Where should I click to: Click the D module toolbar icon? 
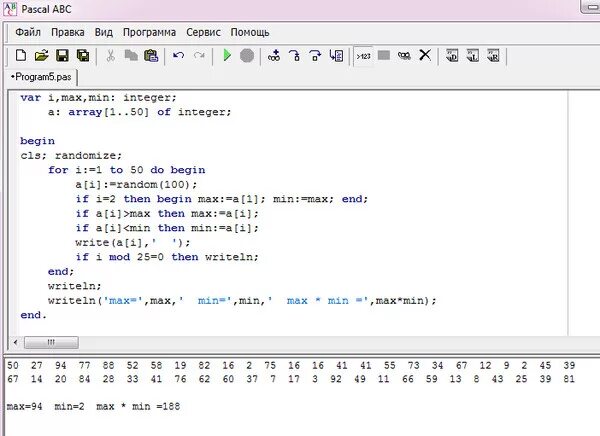452,56
